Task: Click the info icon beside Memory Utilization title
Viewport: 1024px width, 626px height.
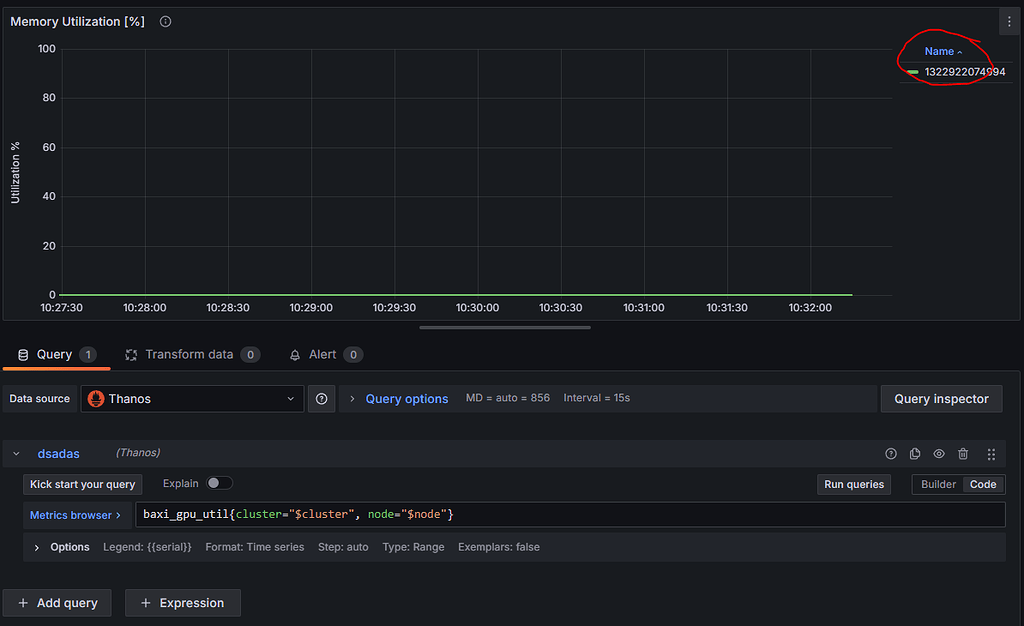Action: (164, 21)
